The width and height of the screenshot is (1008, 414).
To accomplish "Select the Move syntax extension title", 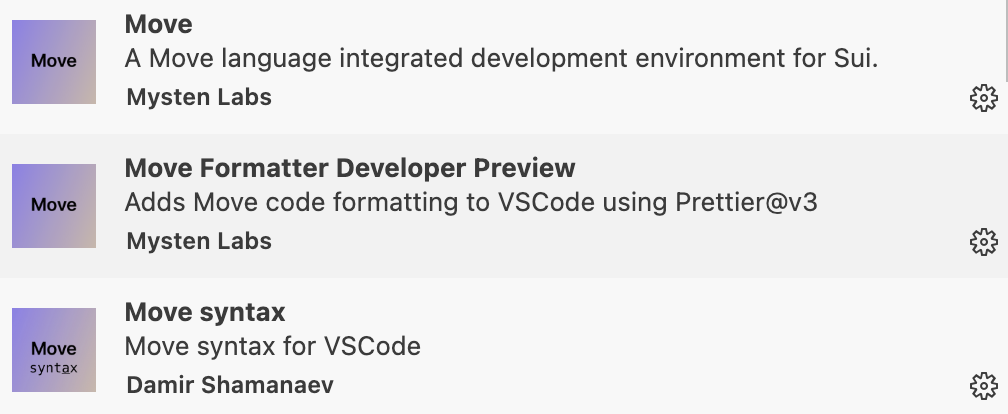I will click(x=205, y=312).
